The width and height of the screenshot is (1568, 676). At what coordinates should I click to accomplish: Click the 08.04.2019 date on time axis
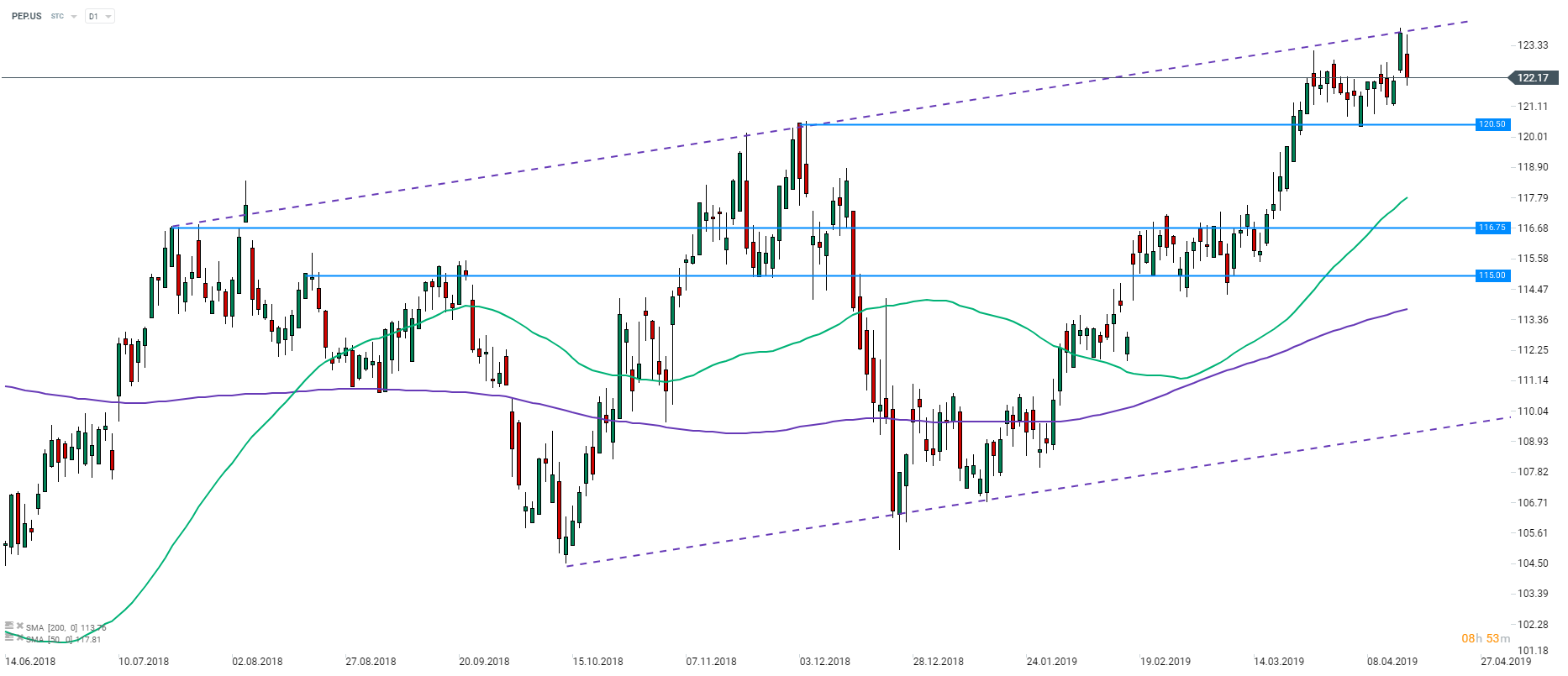coord(1392,662)
